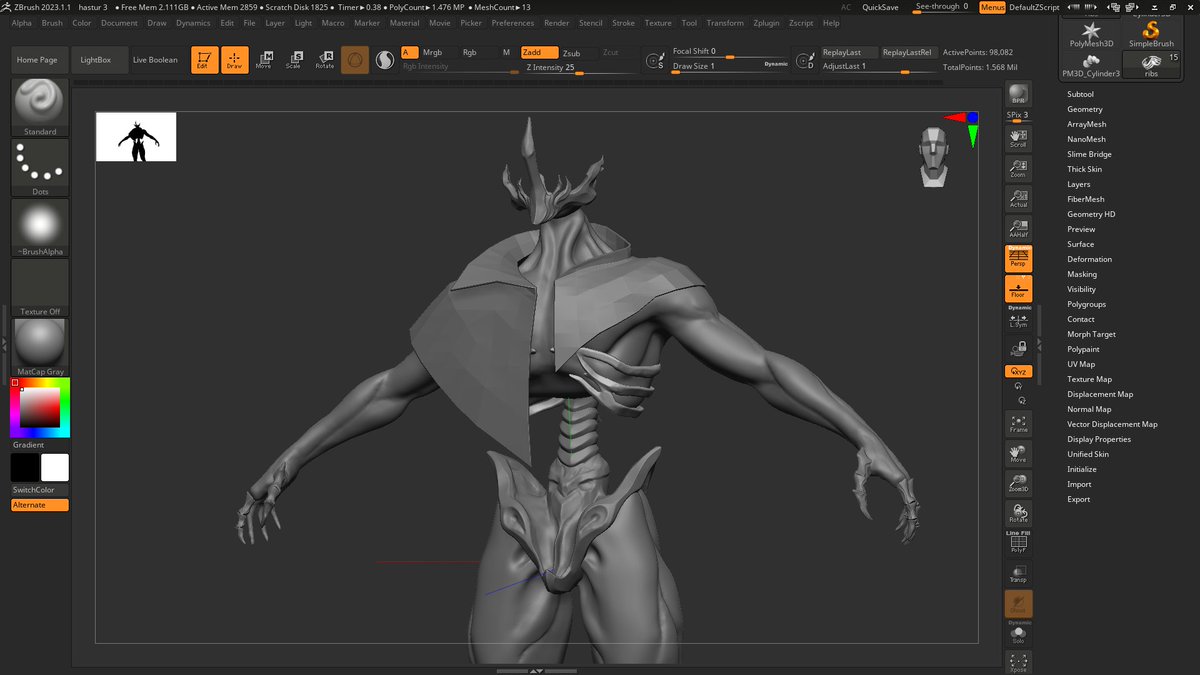Expand the Subtool palette section

(x=1080, y=94)
